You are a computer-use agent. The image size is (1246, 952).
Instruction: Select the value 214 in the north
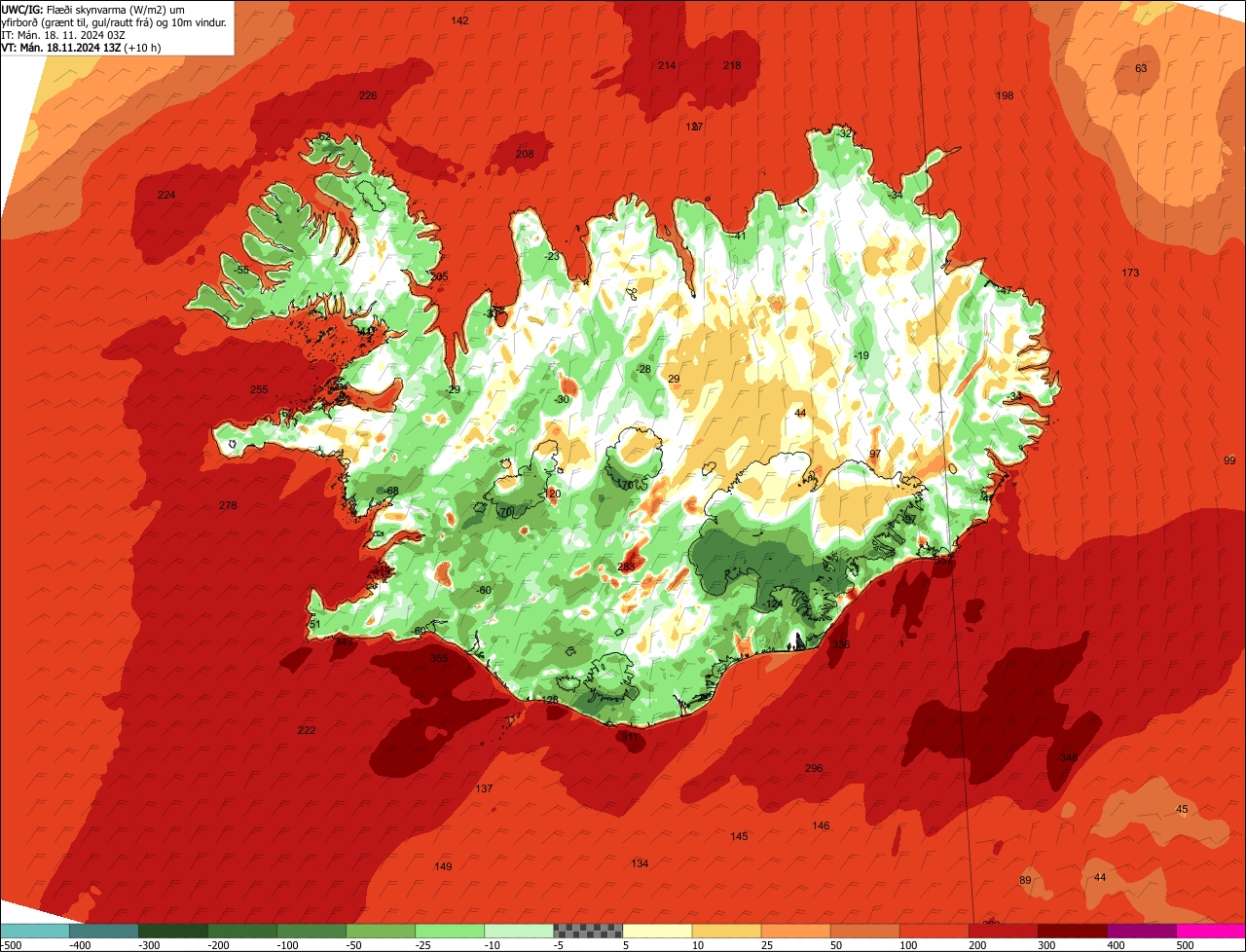(667, 65)
